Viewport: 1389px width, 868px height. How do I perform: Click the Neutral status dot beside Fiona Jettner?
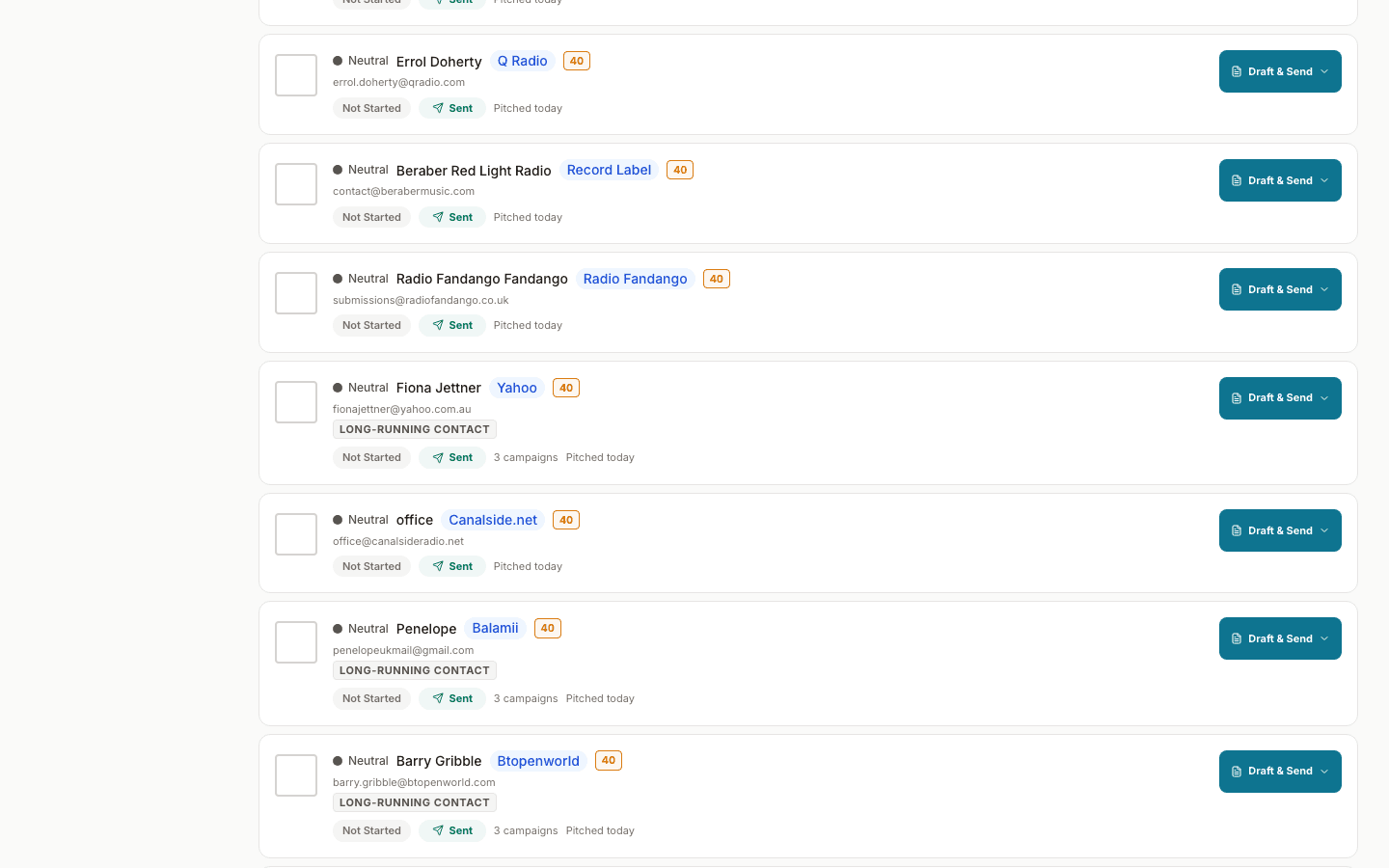point(338,387)
